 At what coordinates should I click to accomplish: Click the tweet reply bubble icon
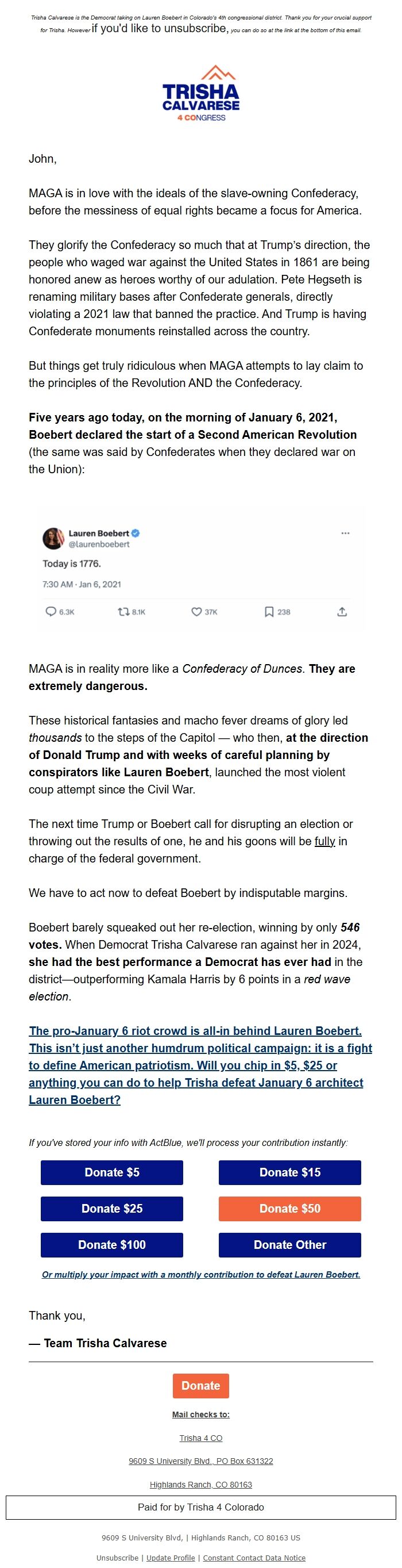point(51,612)
